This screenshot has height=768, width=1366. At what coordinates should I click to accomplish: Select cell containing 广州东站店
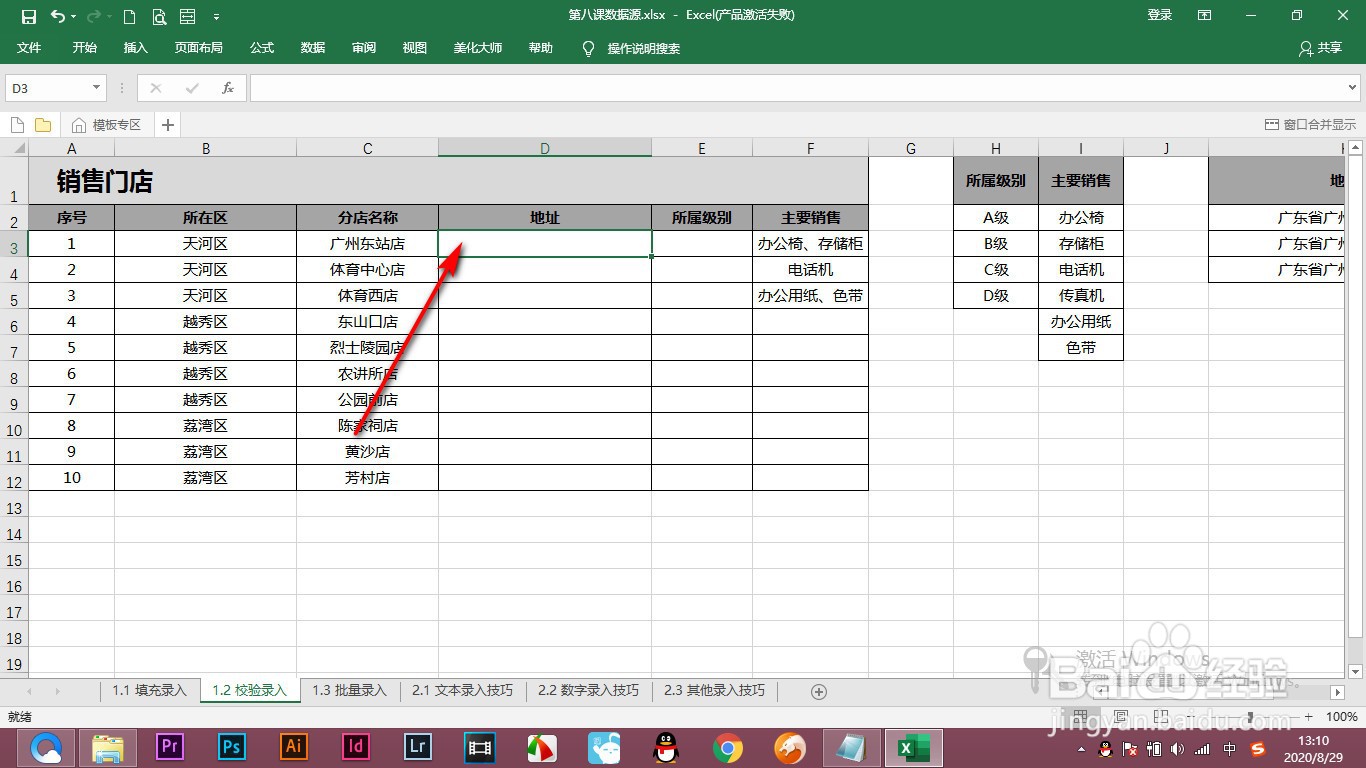tap(368, 243)
